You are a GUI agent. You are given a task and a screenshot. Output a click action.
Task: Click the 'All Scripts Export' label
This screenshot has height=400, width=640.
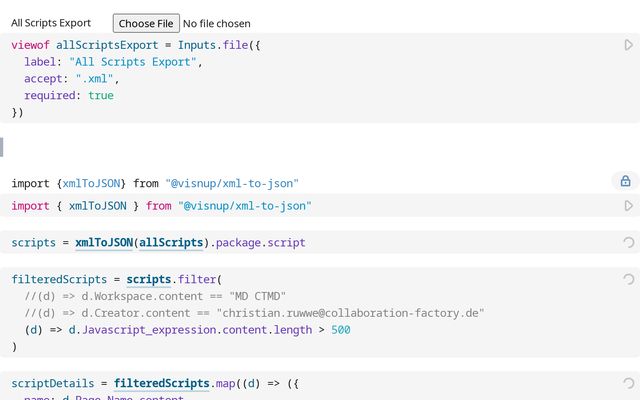51,23
